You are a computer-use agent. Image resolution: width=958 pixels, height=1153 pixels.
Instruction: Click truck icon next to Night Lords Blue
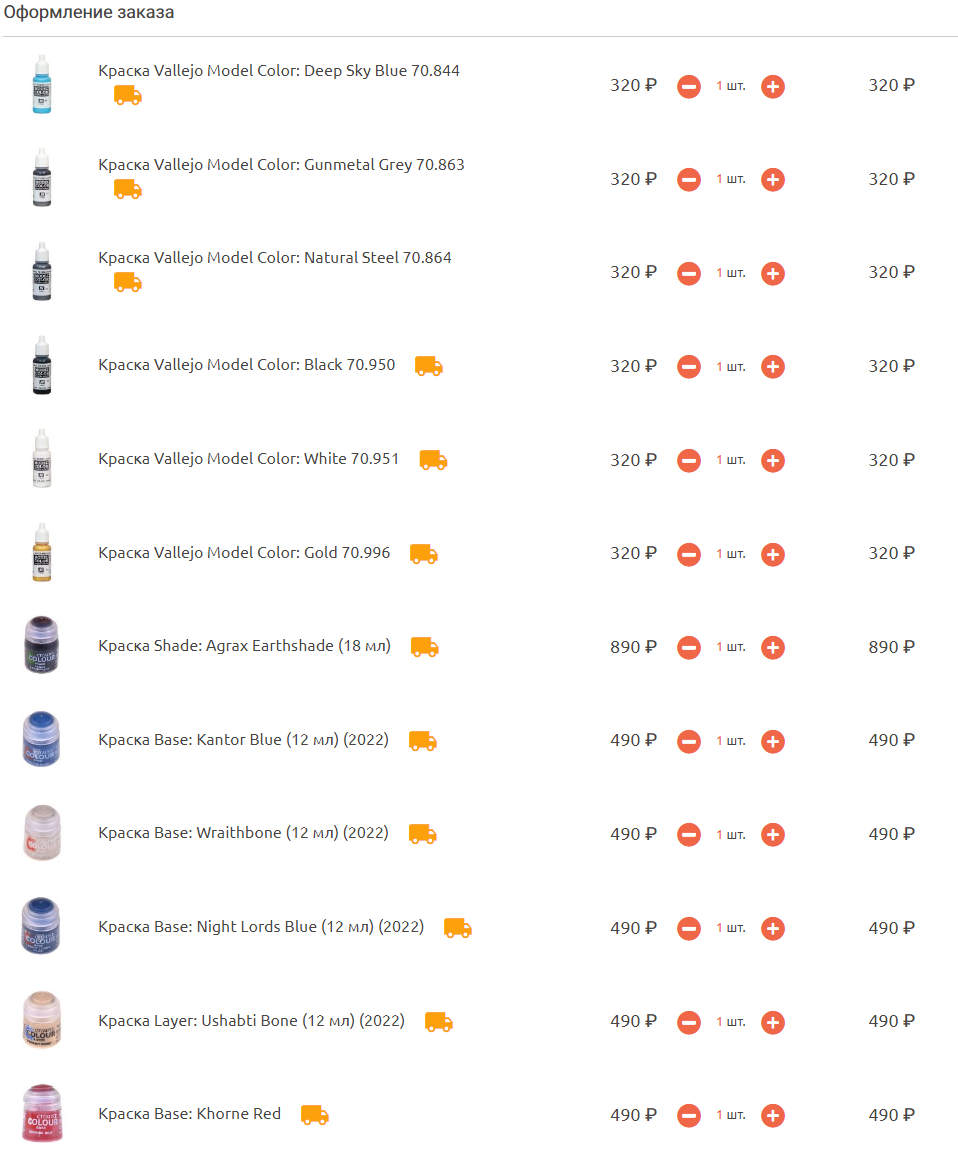[457, 928]
